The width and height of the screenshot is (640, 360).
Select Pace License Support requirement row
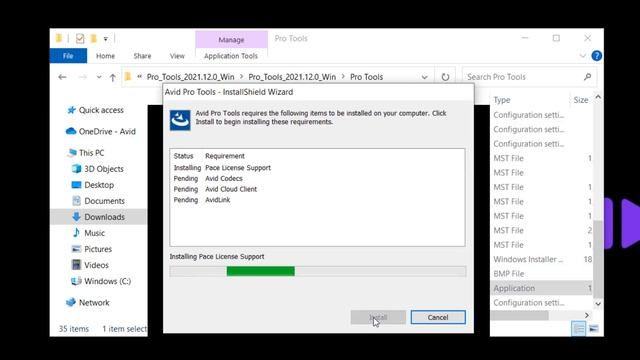(x=222, y=168)
